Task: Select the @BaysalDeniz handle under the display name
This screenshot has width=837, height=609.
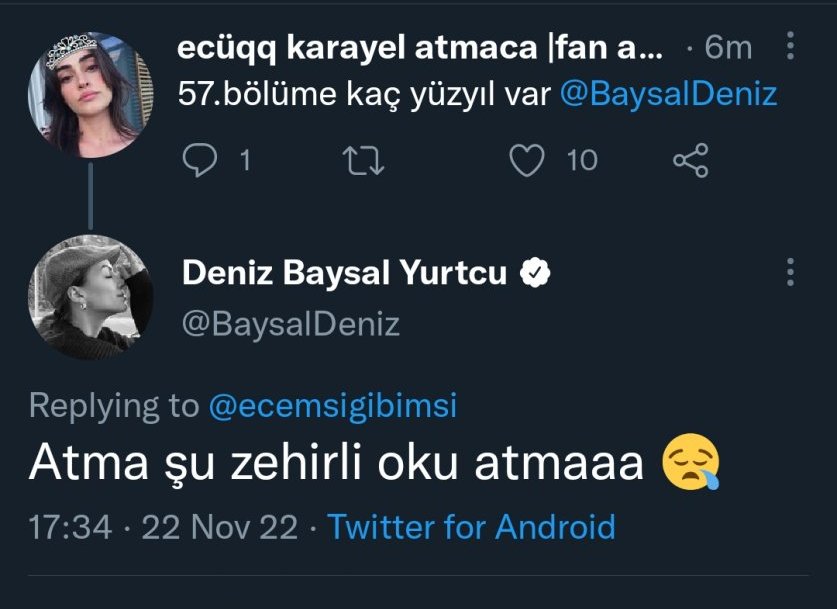Action: point(290,324)
